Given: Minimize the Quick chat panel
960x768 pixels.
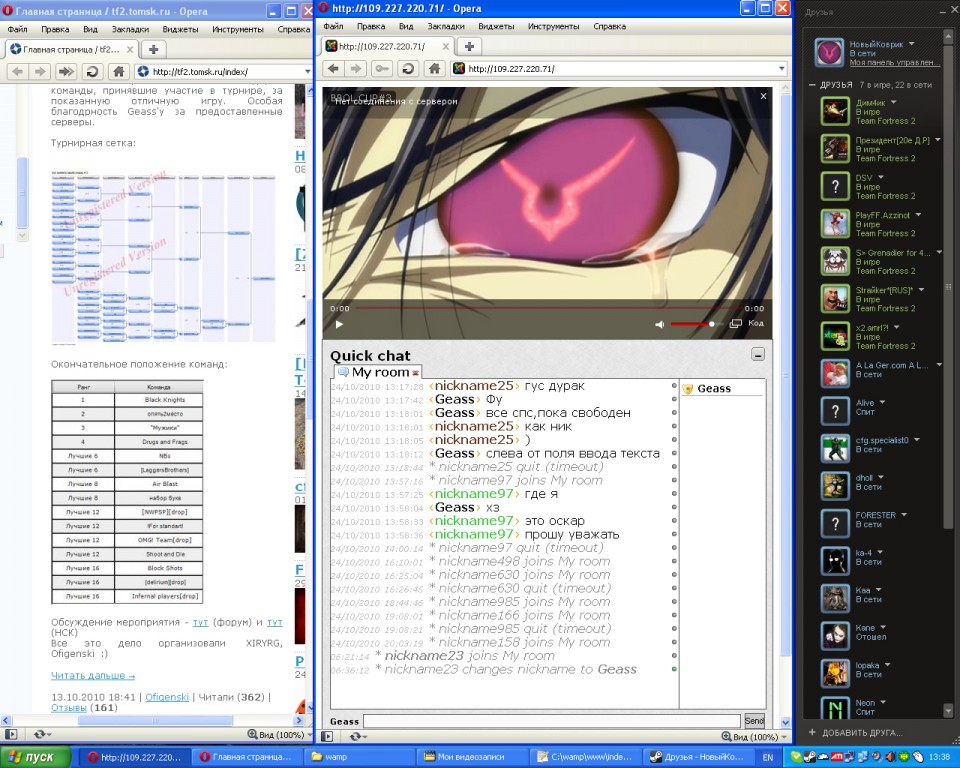Looking at the screenshot, I should point(758,355).
